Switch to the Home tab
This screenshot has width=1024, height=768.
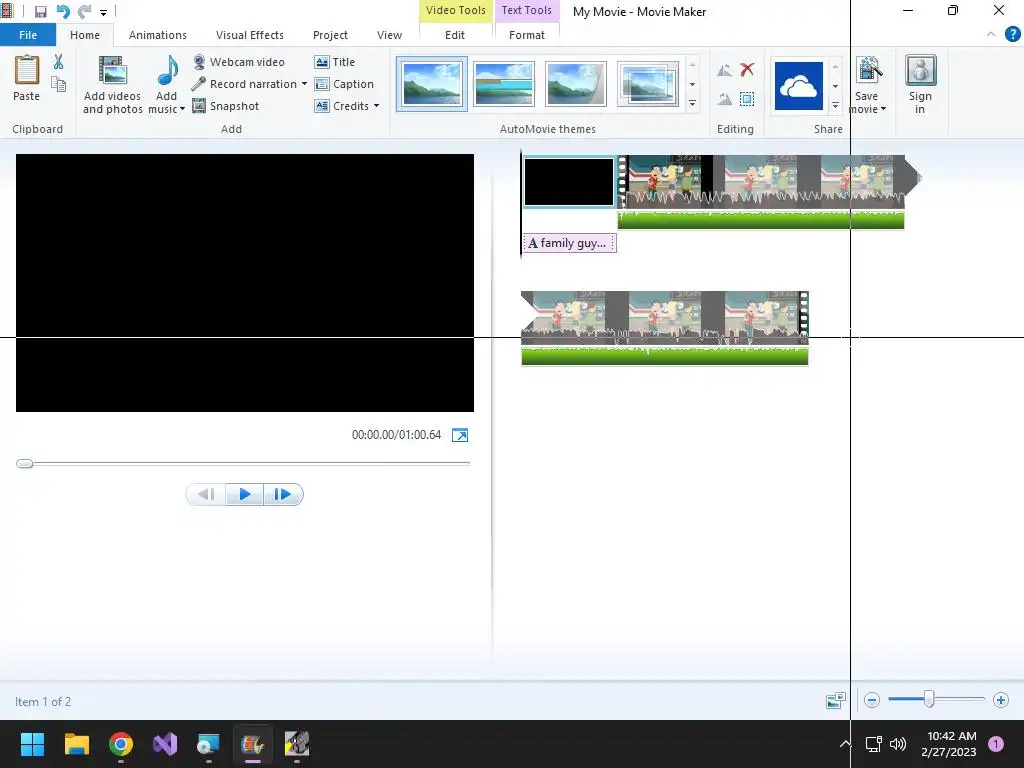click(85, 35)
